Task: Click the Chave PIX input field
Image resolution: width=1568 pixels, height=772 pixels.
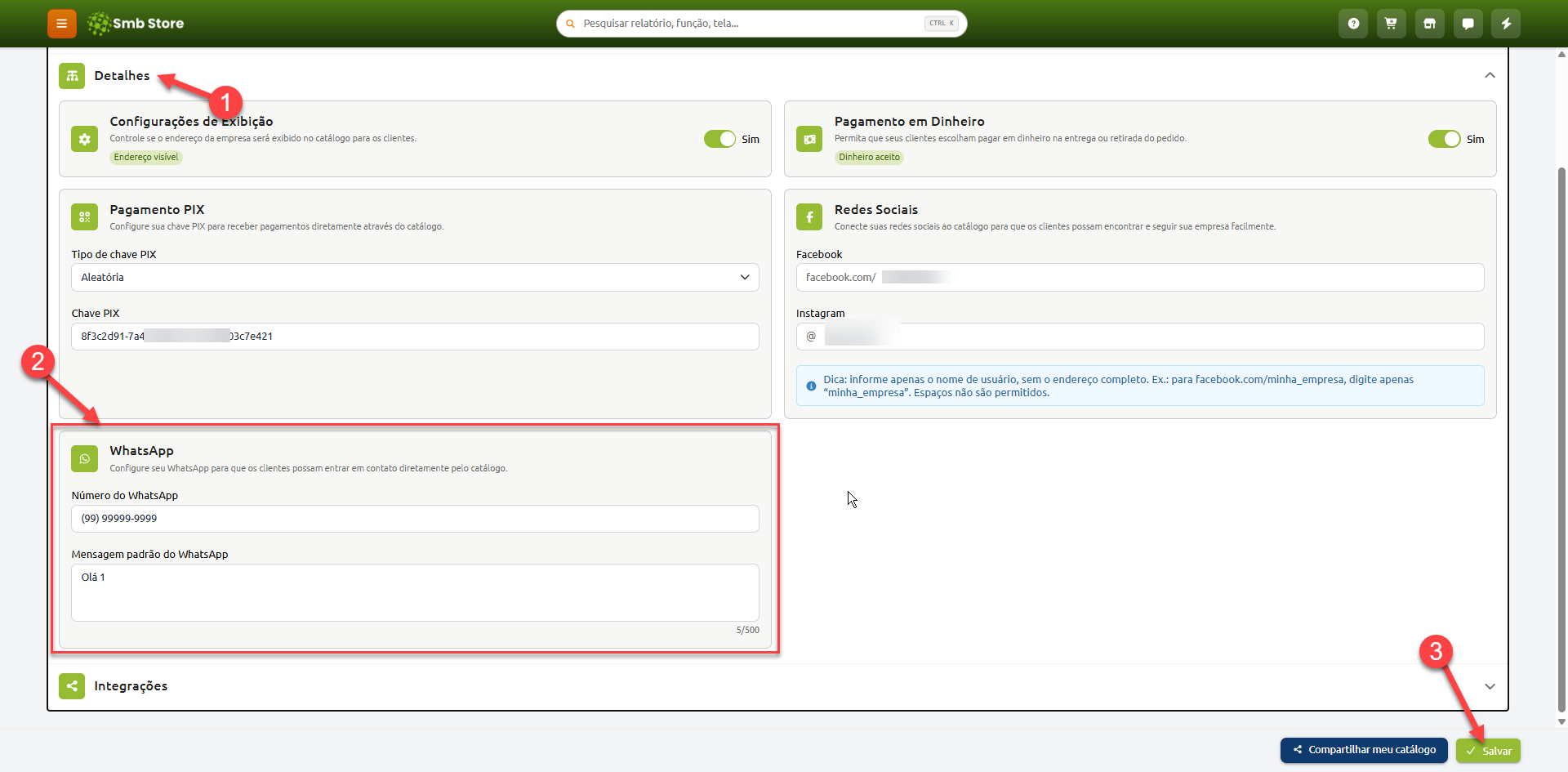Action: tap(415, 337)
